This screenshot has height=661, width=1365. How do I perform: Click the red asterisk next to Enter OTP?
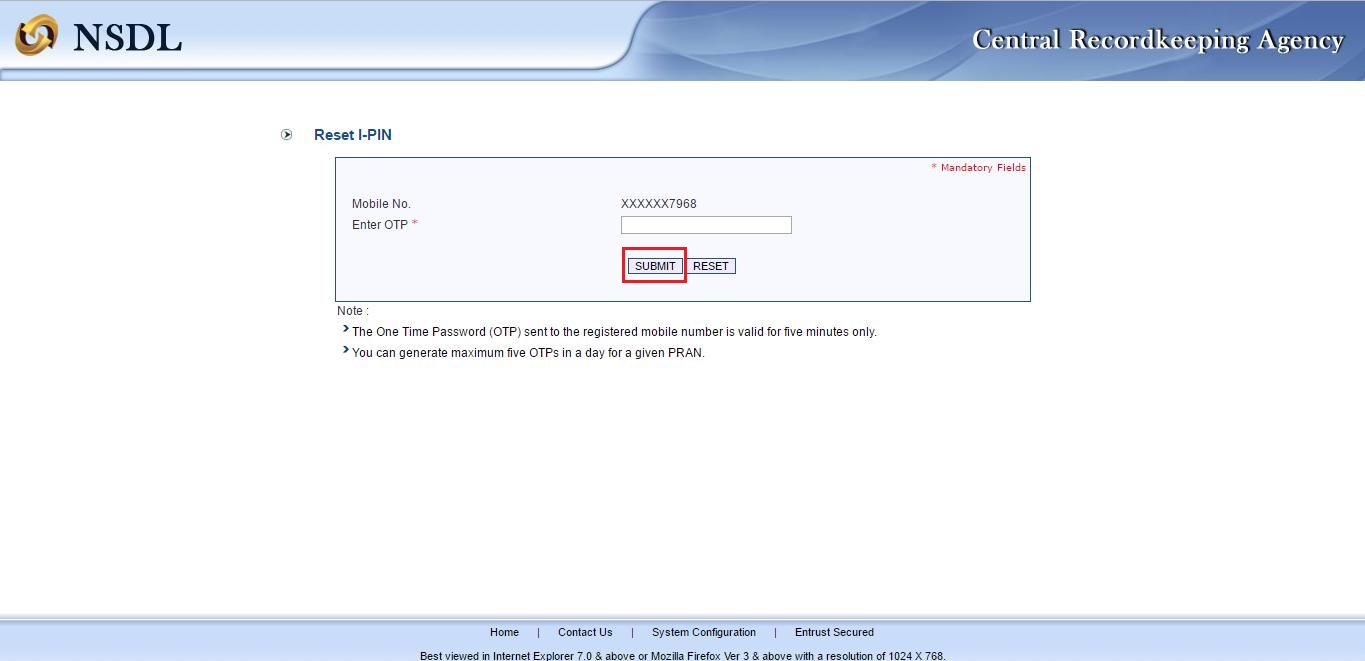coord(412,224)
